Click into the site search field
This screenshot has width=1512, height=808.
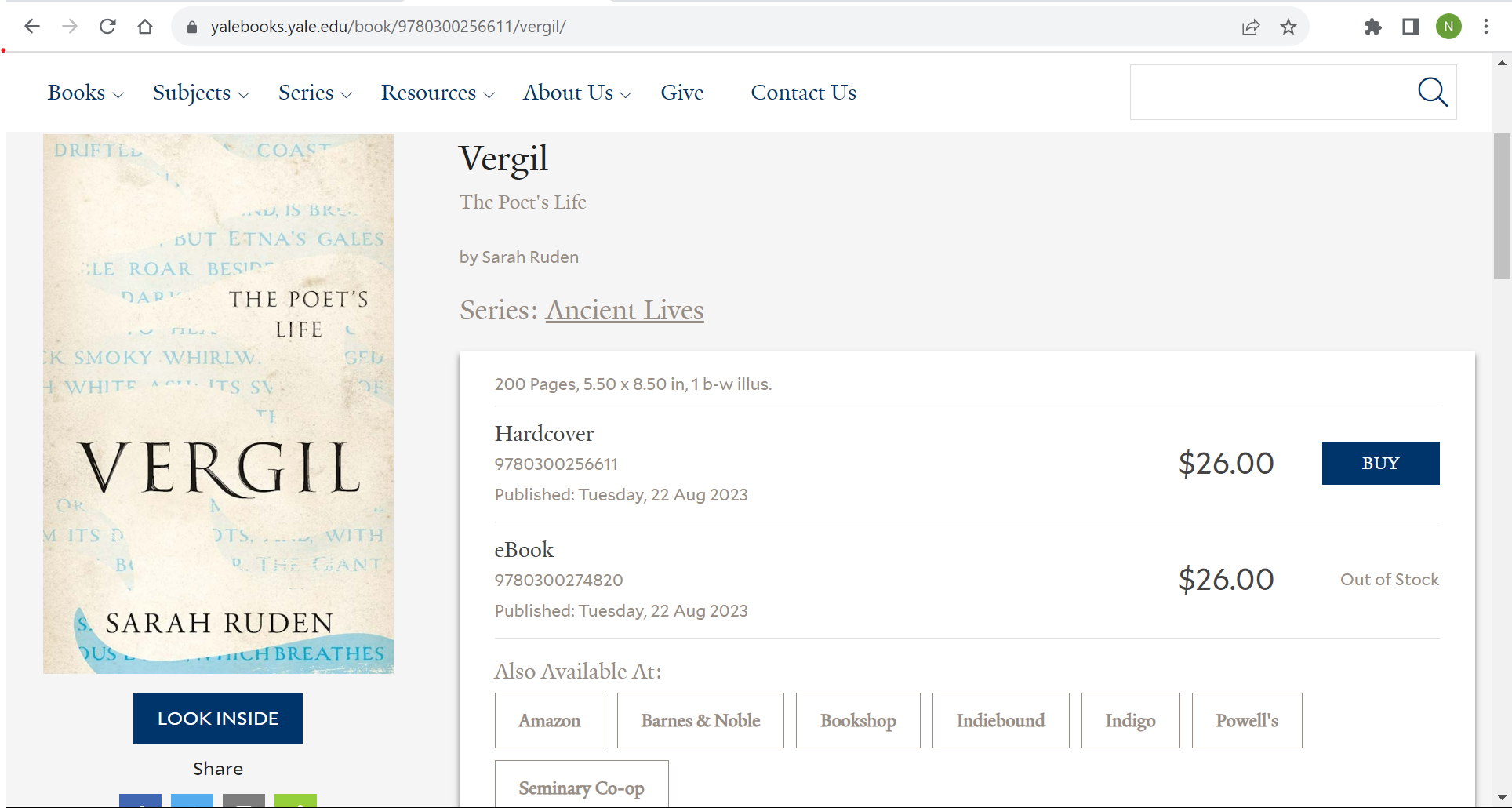click(1270, 93)
